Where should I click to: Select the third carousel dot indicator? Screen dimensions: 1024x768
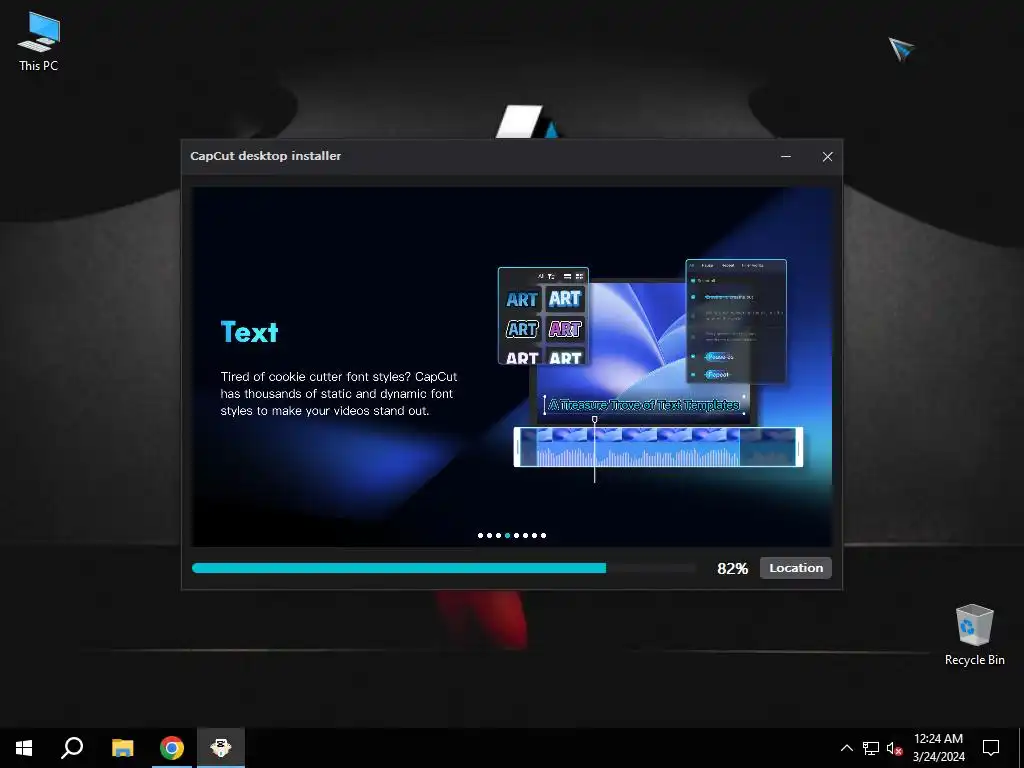pos(498,536)
